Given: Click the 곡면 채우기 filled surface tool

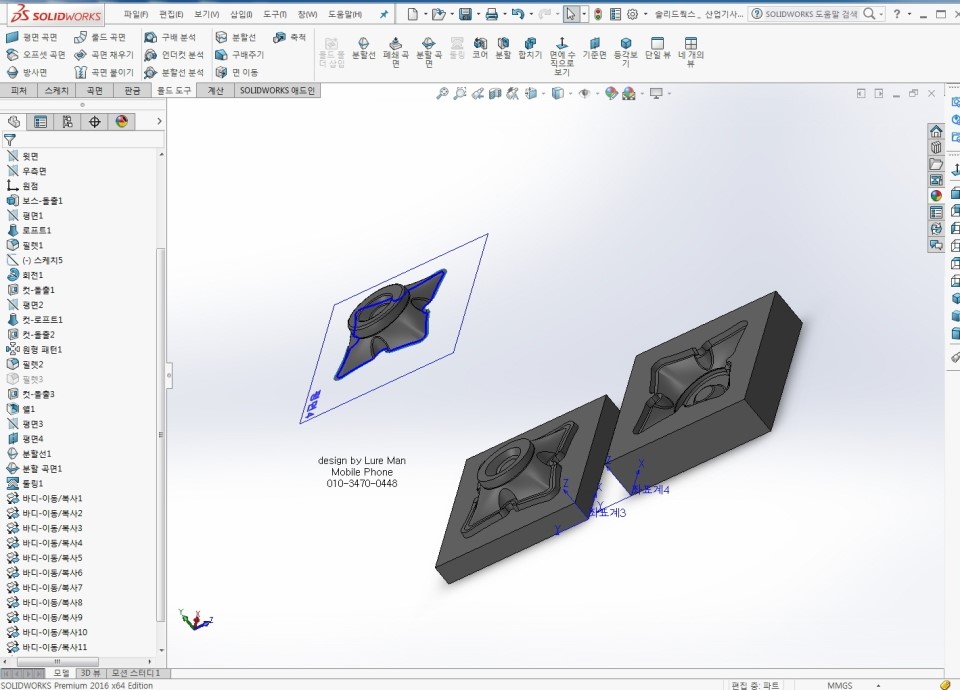Looking at the screenshot, I should [103, 55].
